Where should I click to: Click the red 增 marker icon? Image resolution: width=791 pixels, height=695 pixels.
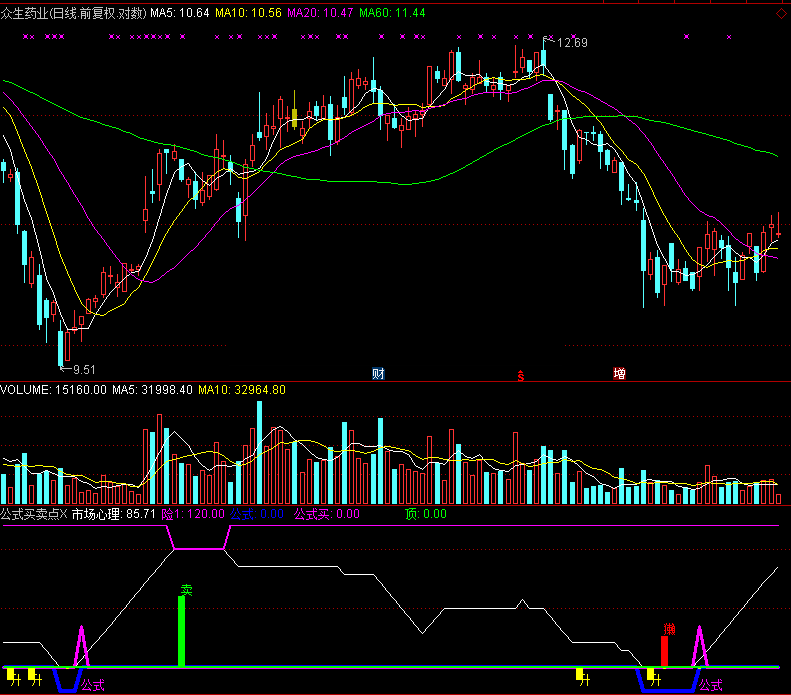pyautogui.click(x=619, y=374)
